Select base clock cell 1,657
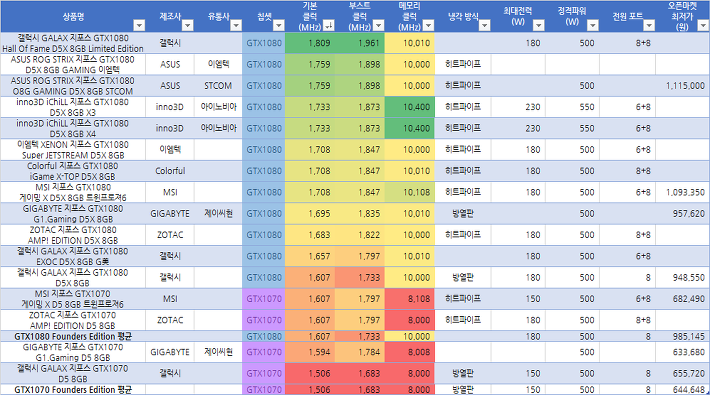The width and height of the screenshot is (710, 395). (310, 256)
